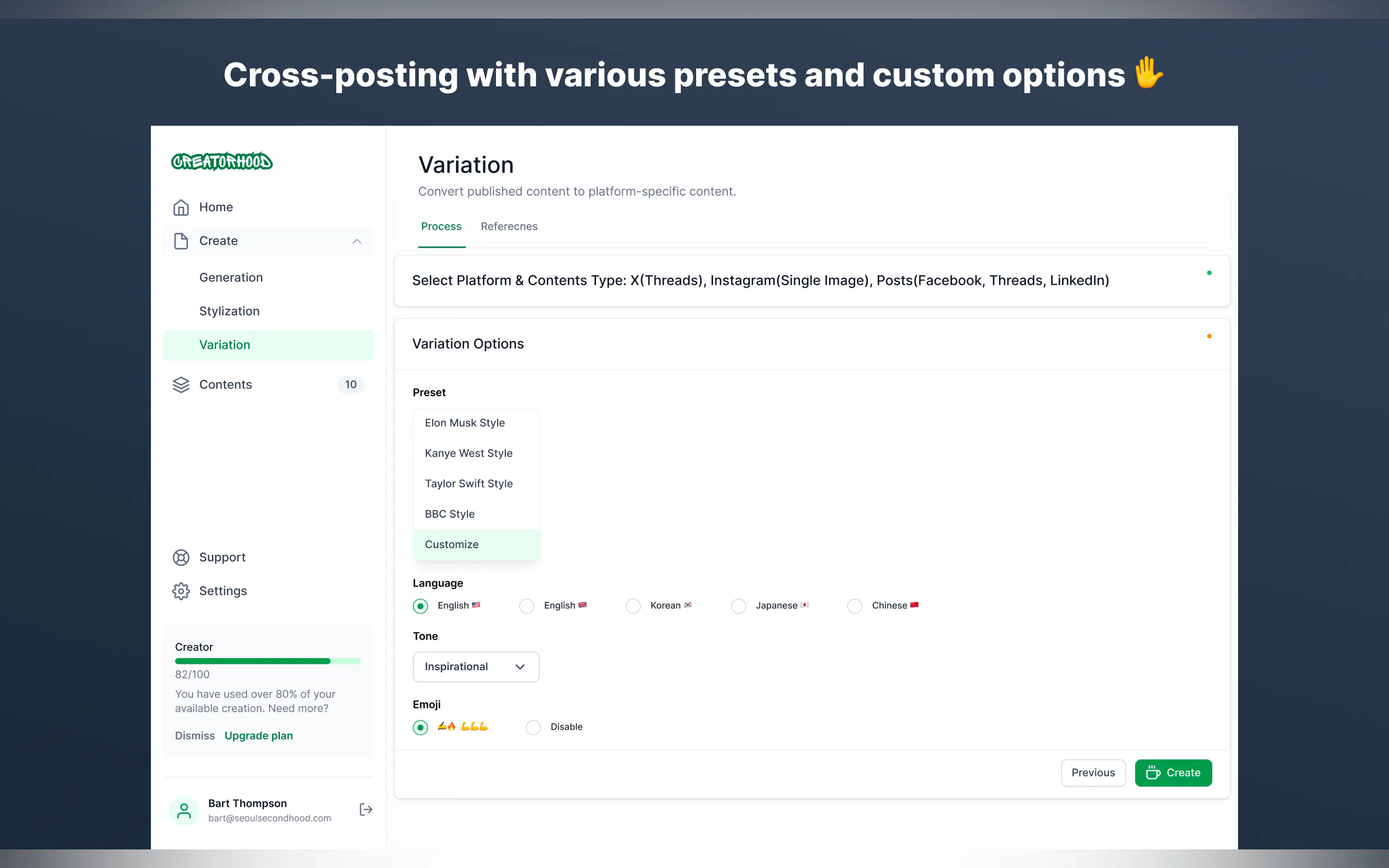Click the Upgrade plan link

click(x=259, y=735)
